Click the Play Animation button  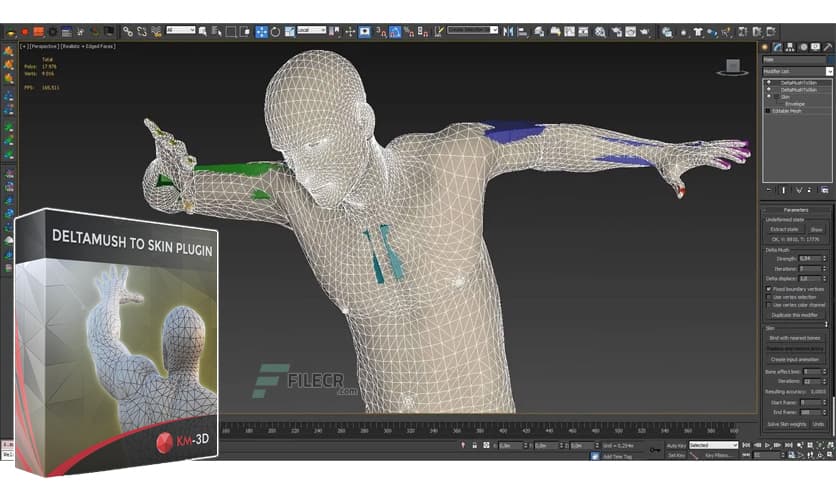[768, 445]
